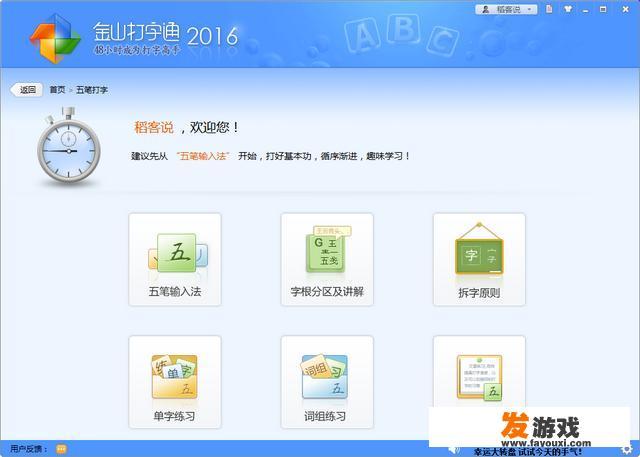Start the 单字练习 practice tile
This screenshot has height=457, width=640.
point(175,382)
